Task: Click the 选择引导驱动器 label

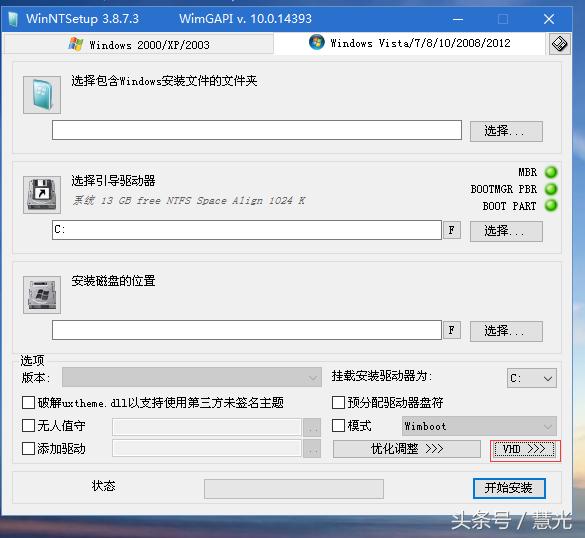Action: click(113, 181)
